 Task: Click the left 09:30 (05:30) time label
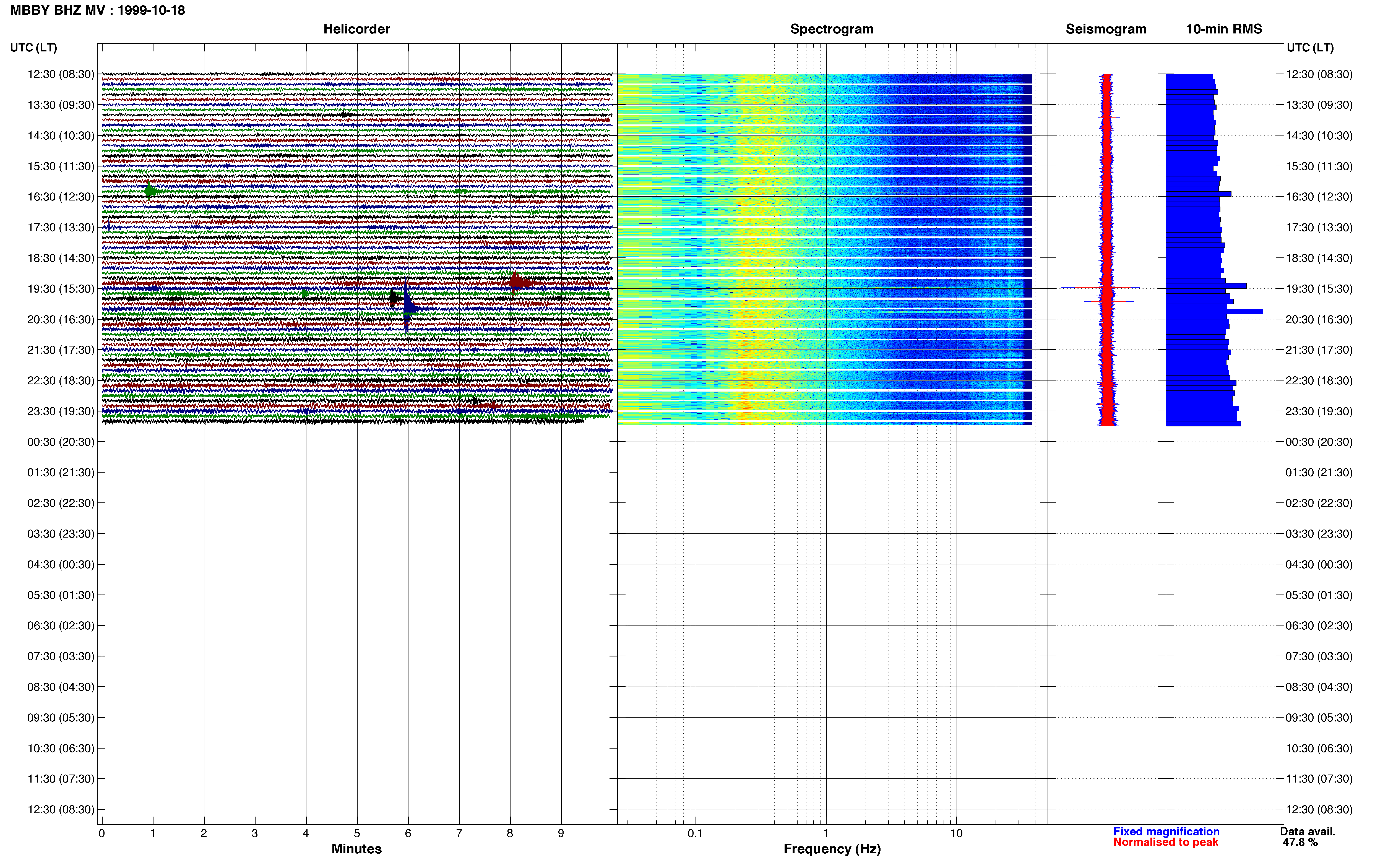coord(61,718)
